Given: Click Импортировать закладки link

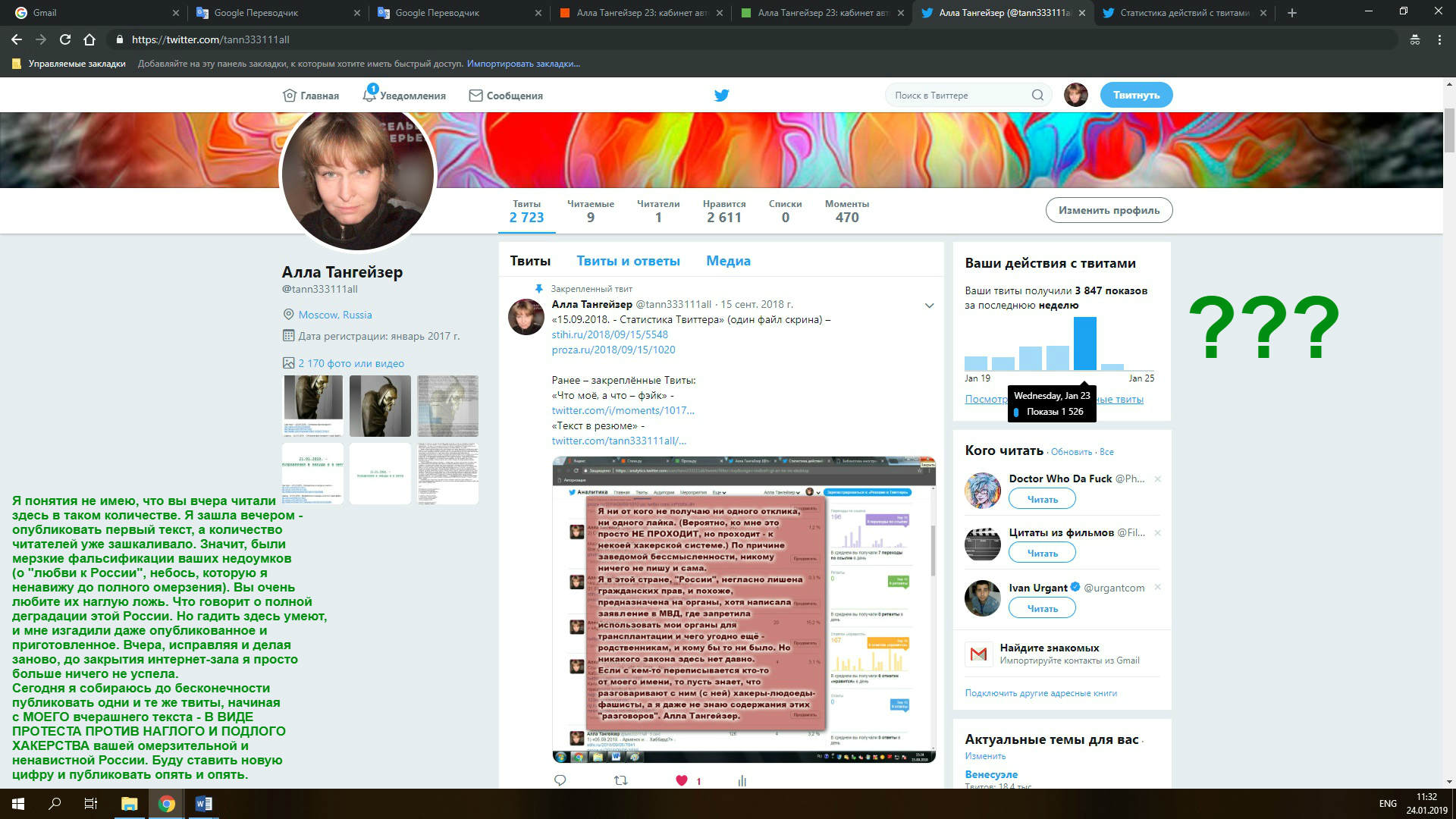Looking at the screenshot, I should point(523,64).
